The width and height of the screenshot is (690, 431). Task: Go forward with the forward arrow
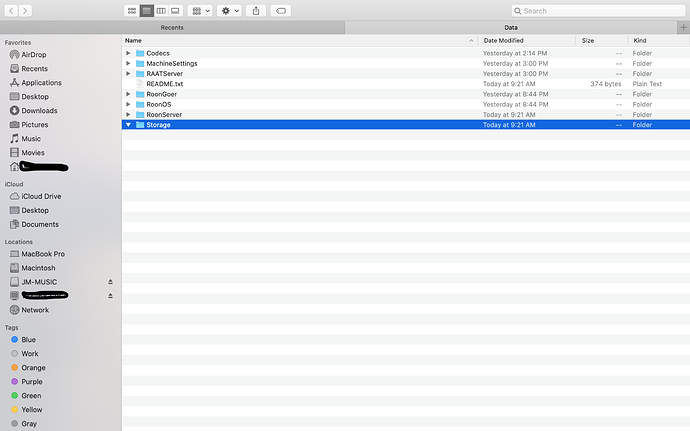[x=25, y=11]
